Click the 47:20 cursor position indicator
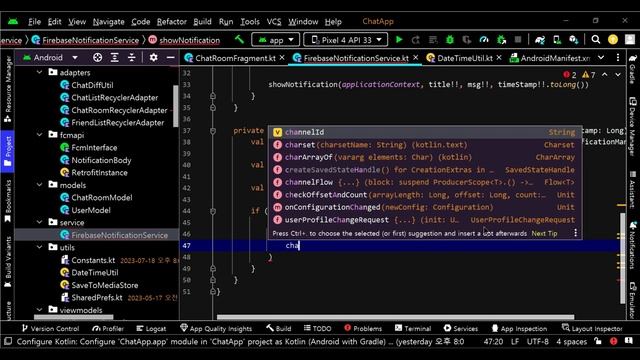 tap(493, 341)
